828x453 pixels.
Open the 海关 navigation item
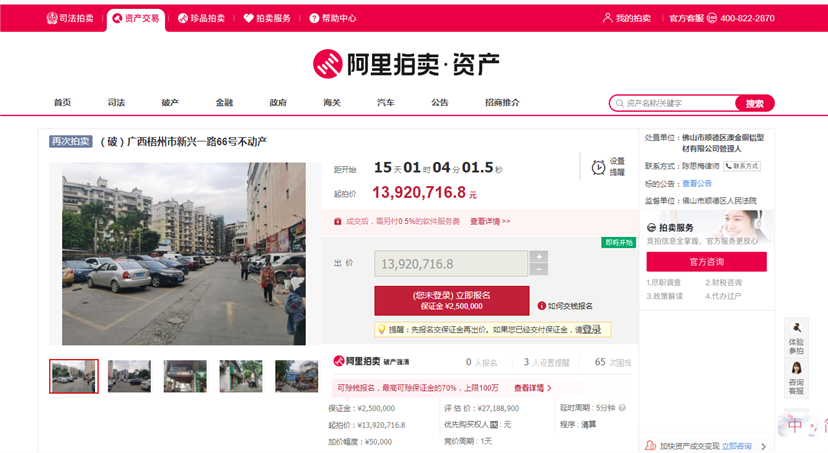pyautogui.click(x=332, y=102)
